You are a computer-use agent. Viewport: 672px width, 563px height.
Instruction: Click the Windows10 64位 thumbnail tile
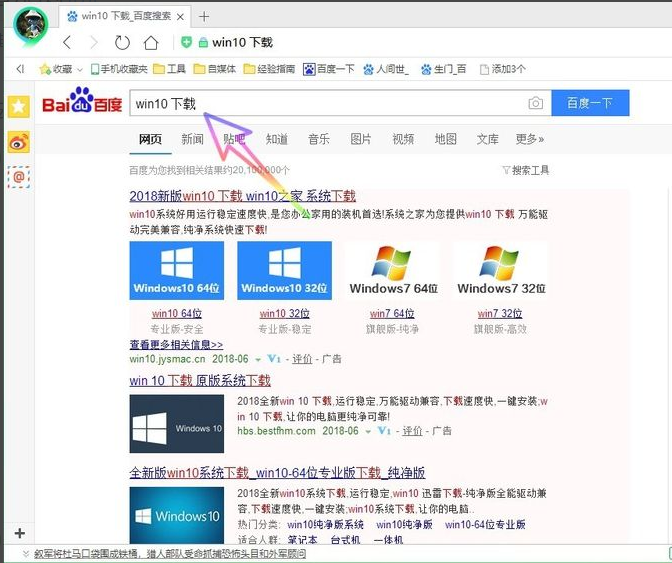177,270
